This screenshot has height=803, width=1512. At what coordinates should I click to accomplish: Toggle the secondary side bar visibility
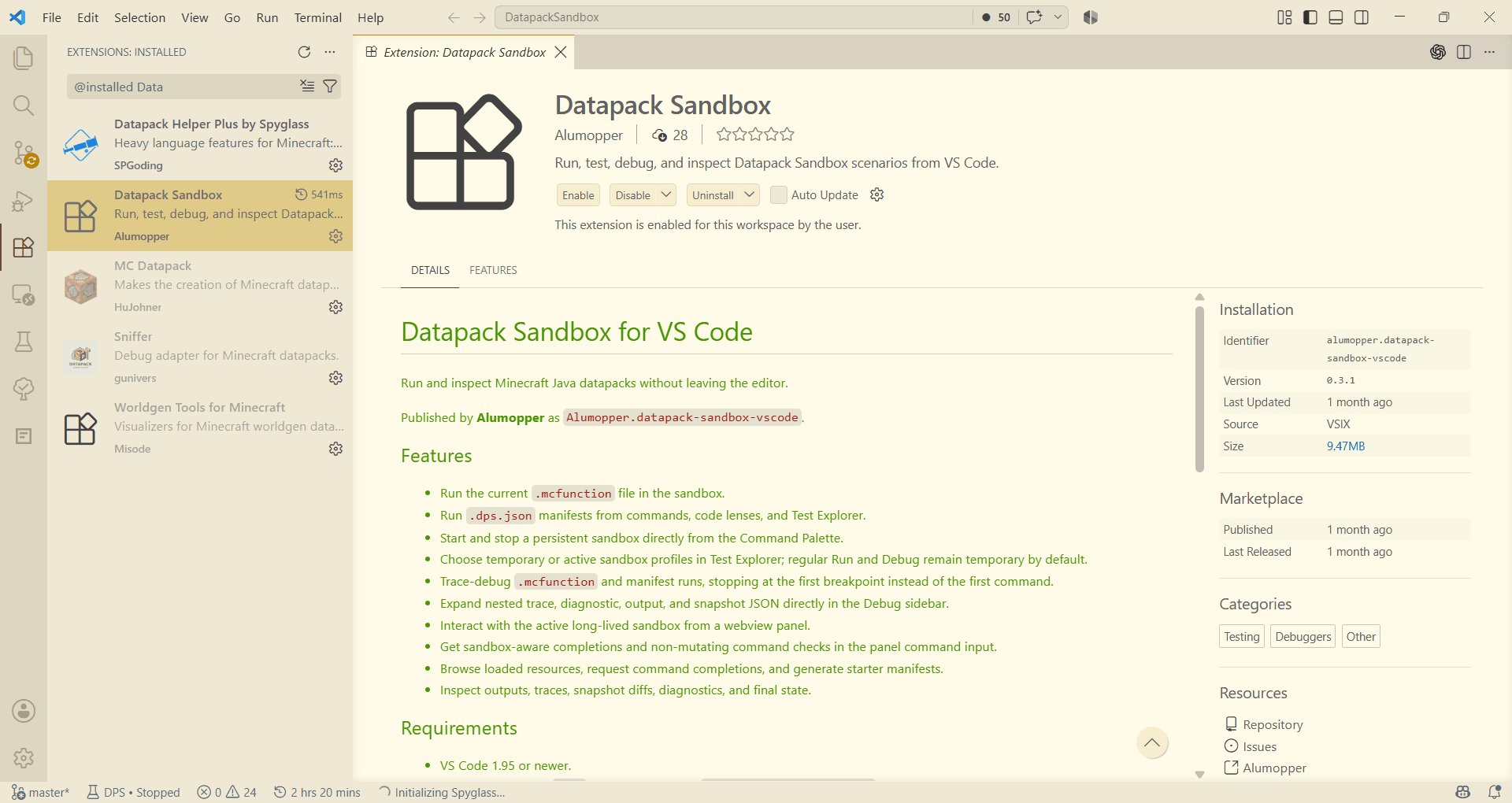point(1362,17)
